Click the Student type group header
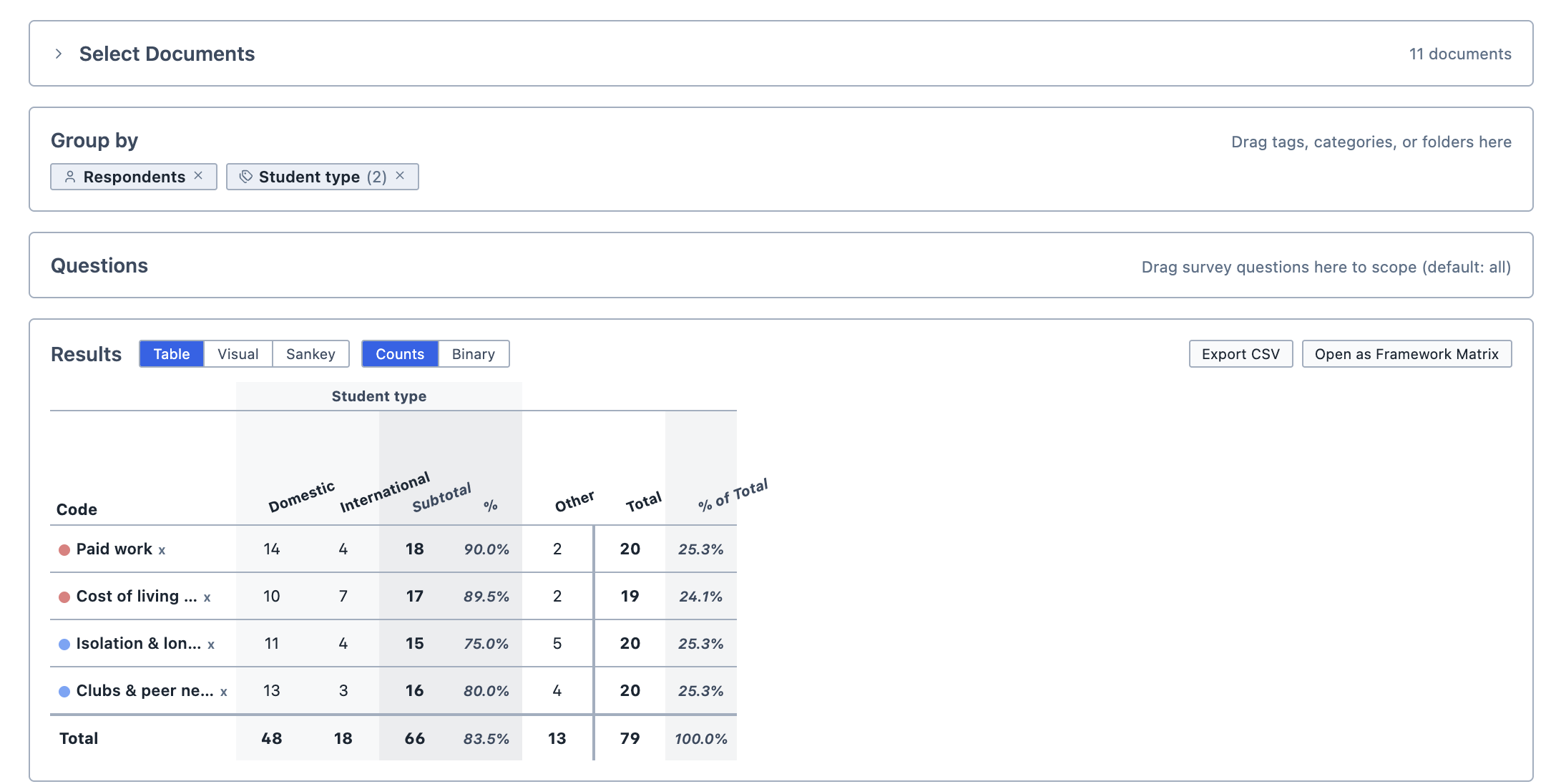1561x784 pixels. pyautogui.click(x=379, y=396)
